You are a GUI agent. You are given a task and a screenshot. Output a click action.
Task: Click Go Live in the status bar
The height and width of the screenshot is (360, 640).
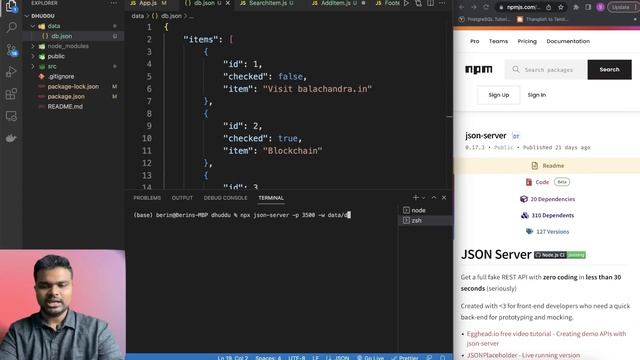(370, 358)
